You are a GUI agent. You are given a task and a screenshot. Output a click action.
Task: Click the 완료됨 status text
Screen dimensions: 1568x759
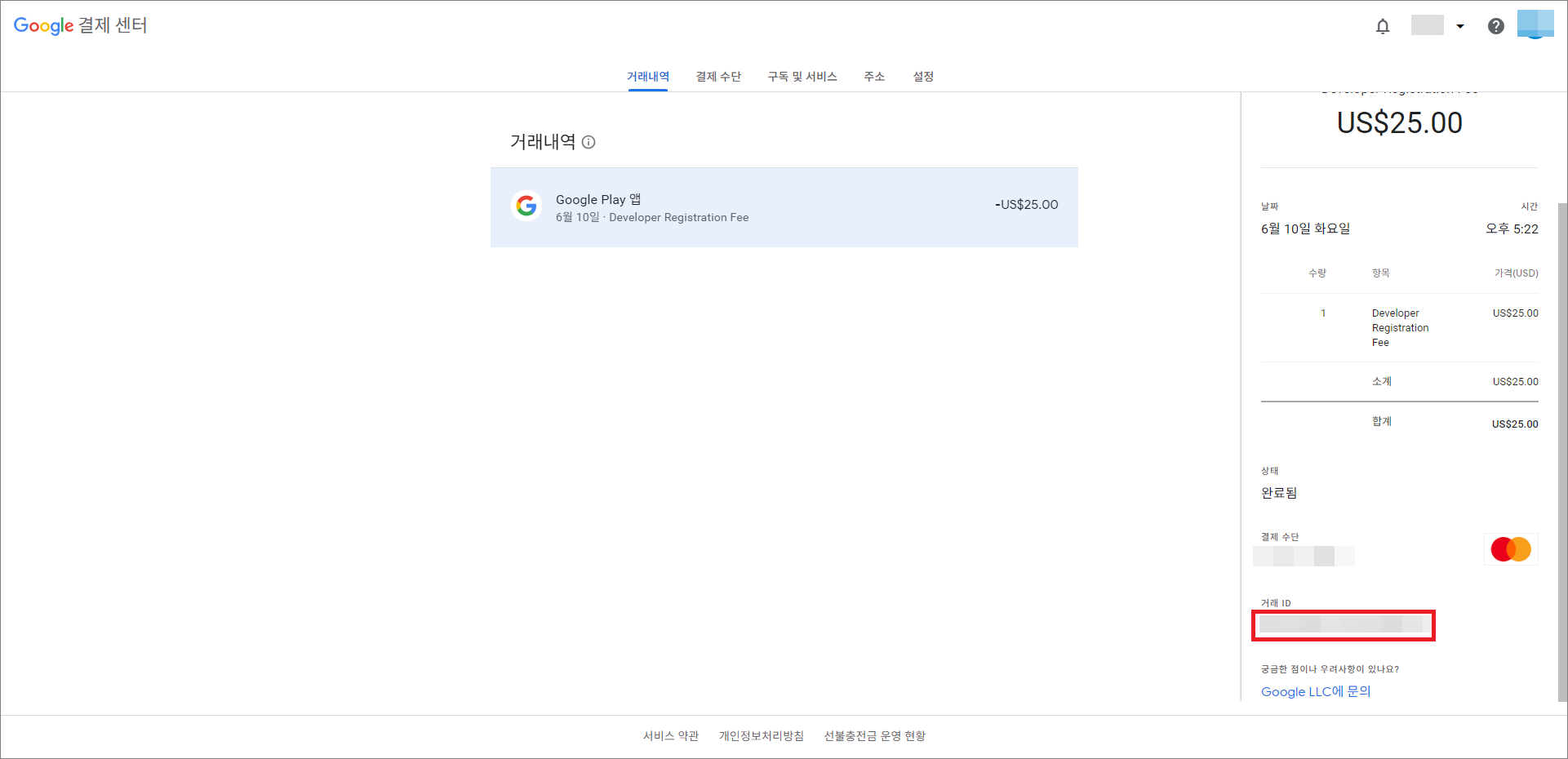(1279, 493)
